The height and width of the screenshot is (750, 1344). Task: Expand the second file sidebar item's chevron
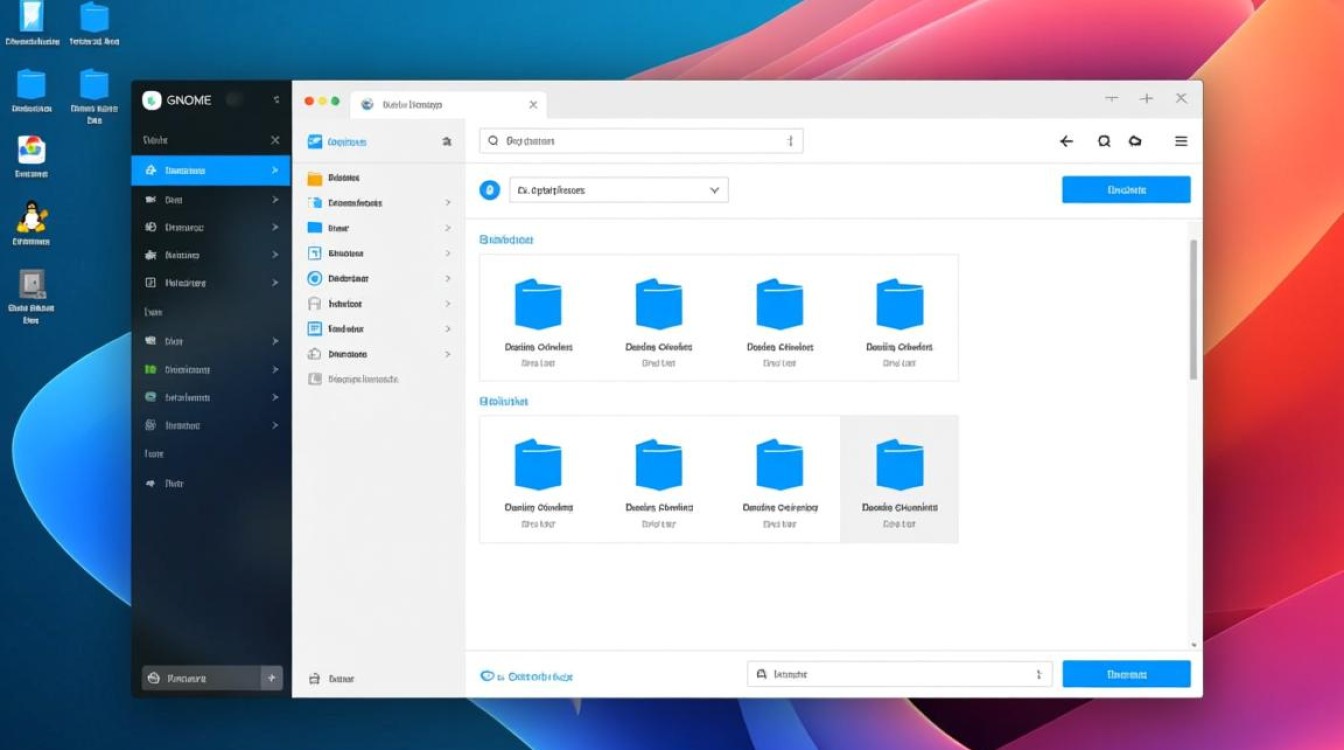point(447,203)
